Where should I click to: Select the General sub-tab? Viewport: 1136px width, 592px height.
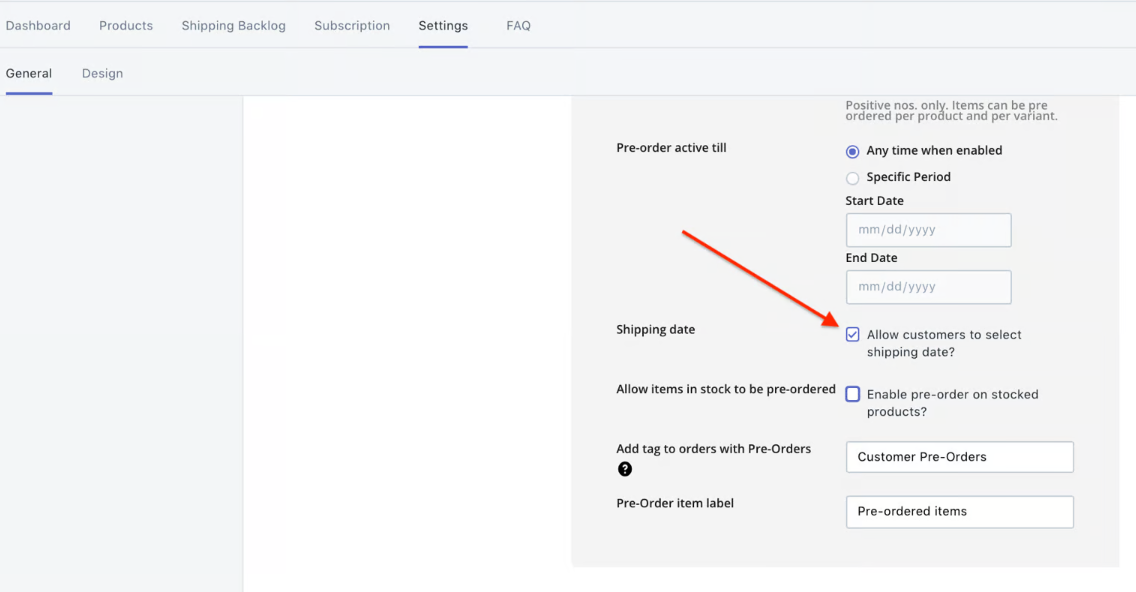(x=29, y=73)
